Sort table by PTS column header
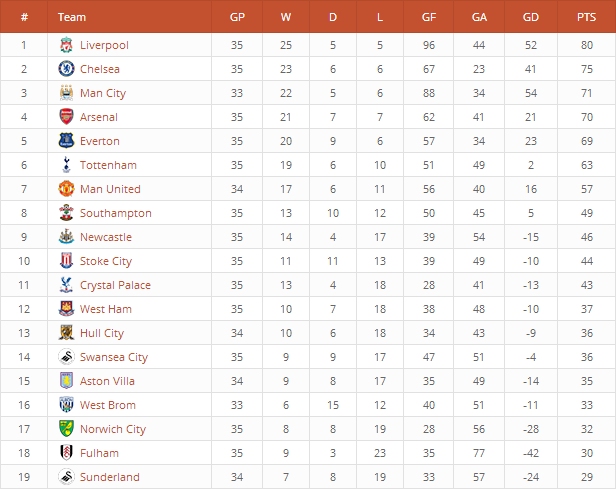 tap(586, 17)
